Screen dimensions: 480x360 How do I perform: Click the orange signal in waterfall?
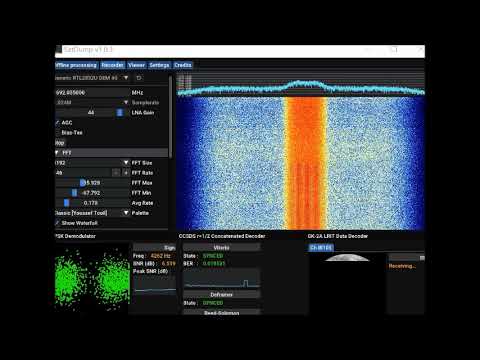click(x=305, y=163)
